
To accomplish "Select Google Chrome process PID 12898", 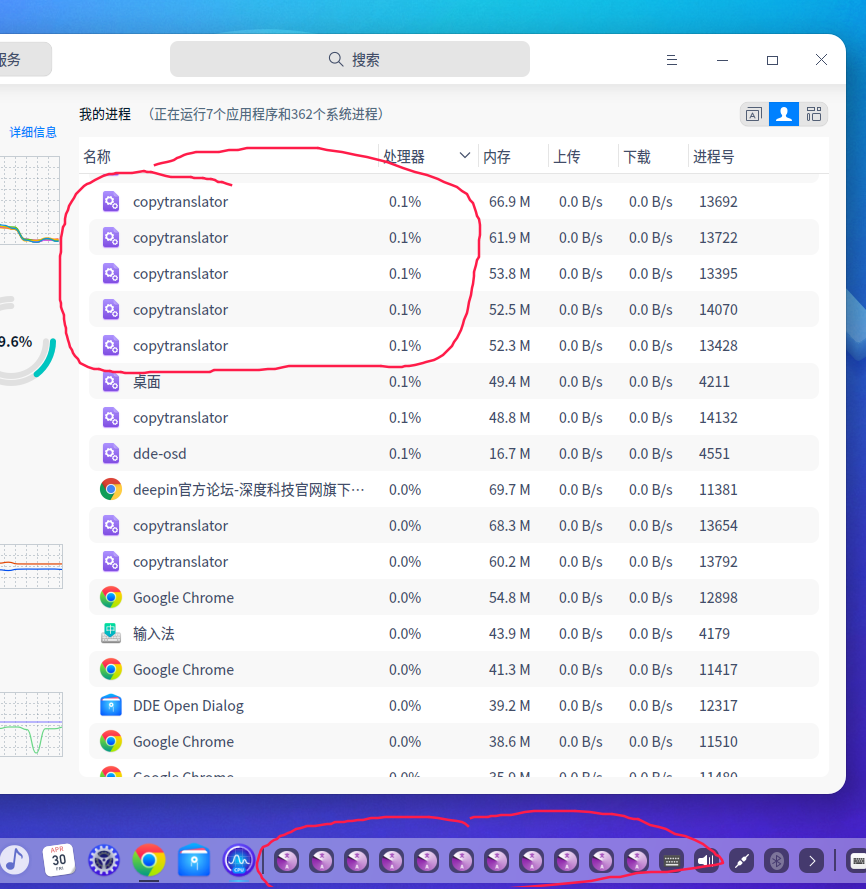I will [x=454, y=598].
